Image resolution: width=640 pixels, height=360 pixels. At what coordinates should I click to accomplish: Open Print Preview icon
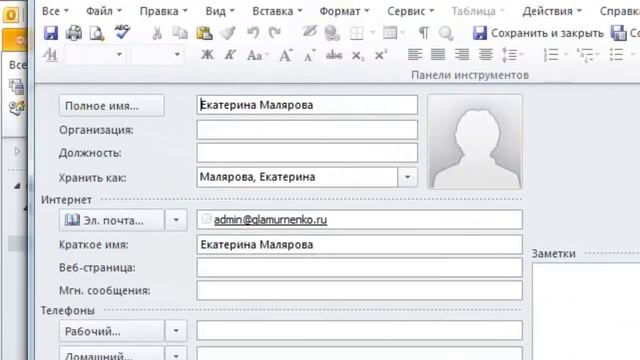click(x=97, y=33)
